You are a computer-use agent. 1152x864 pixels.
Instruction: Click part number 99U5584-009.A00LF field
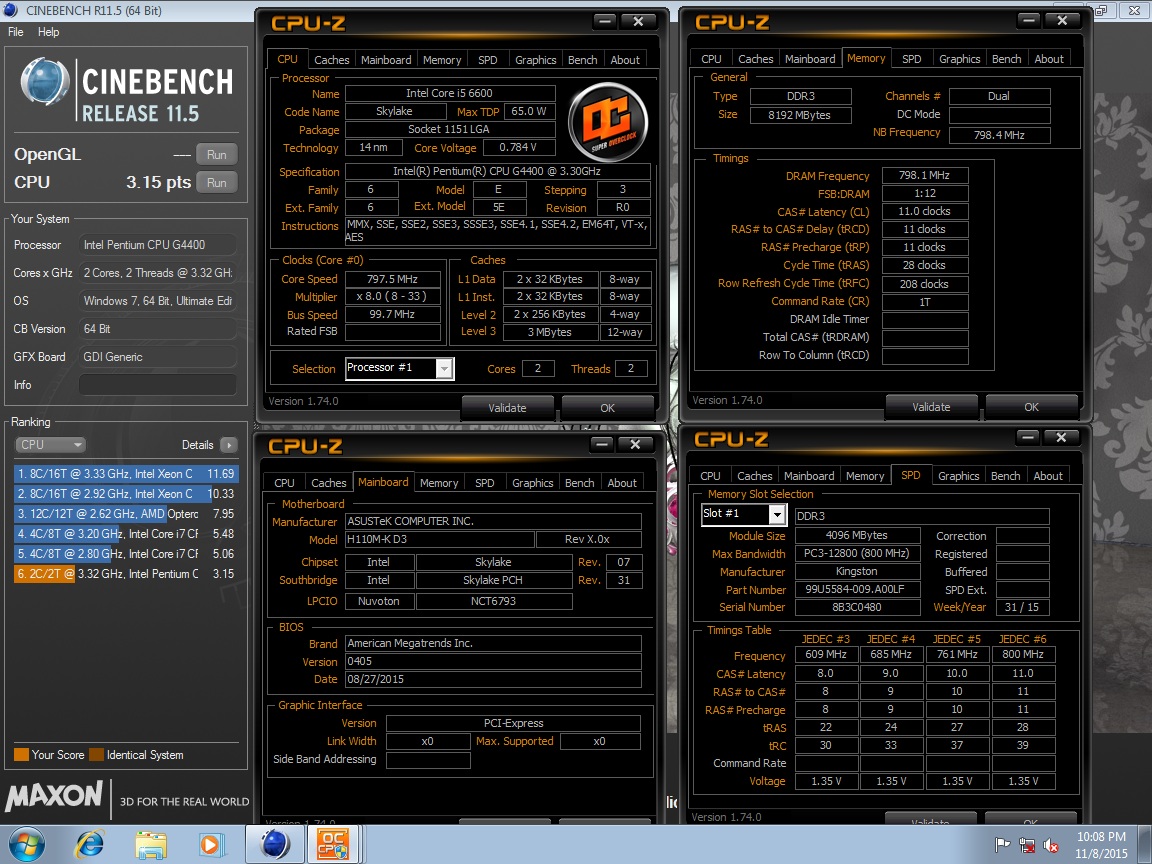[857, 589]
